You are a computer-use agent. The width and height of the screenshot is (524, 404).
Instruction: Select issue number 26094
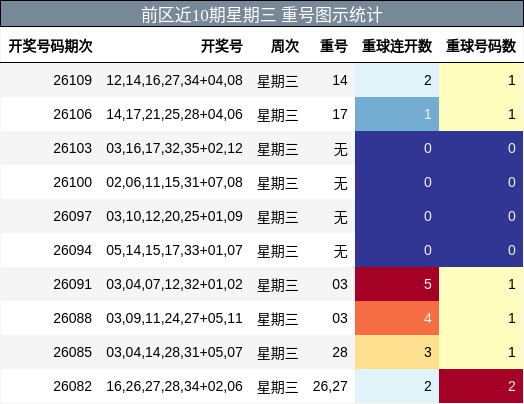(x=73, y=250)
